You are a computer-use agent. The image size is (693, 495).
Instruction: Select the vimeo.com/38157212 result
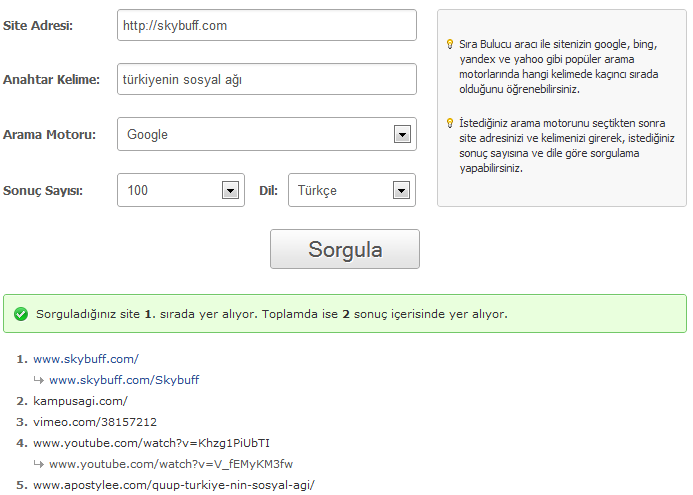(x=95, y=422)
